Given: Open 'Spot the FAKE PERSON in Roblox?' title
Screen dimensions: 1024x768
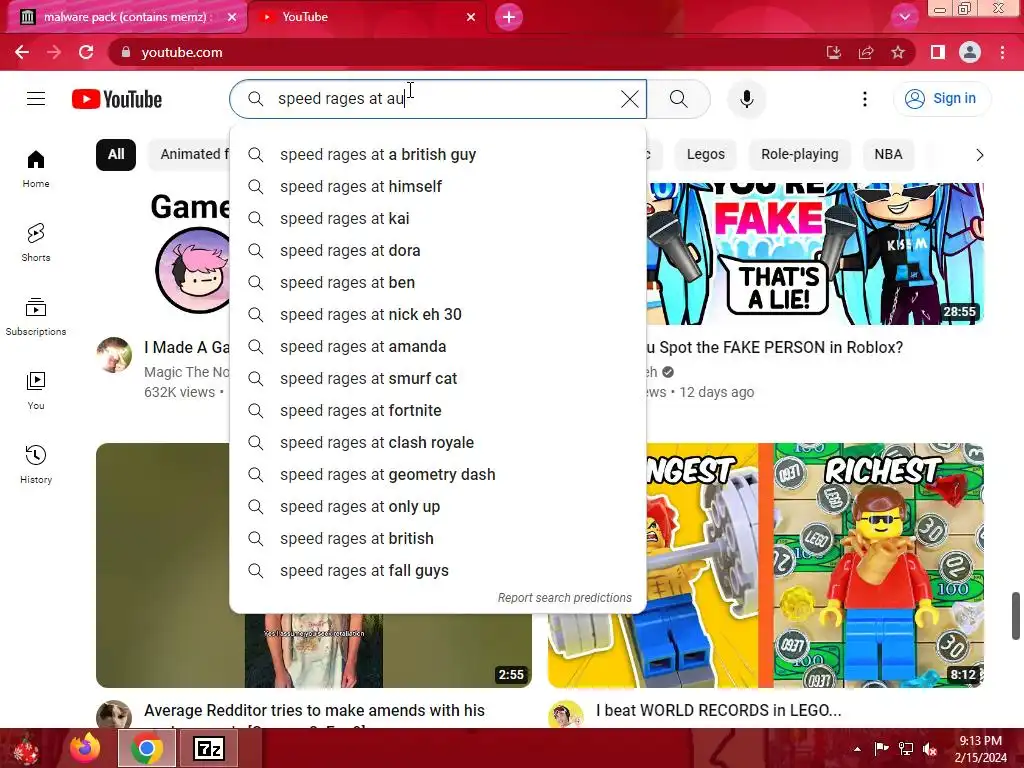Looking at the screenshot, I should pos(775,347).
